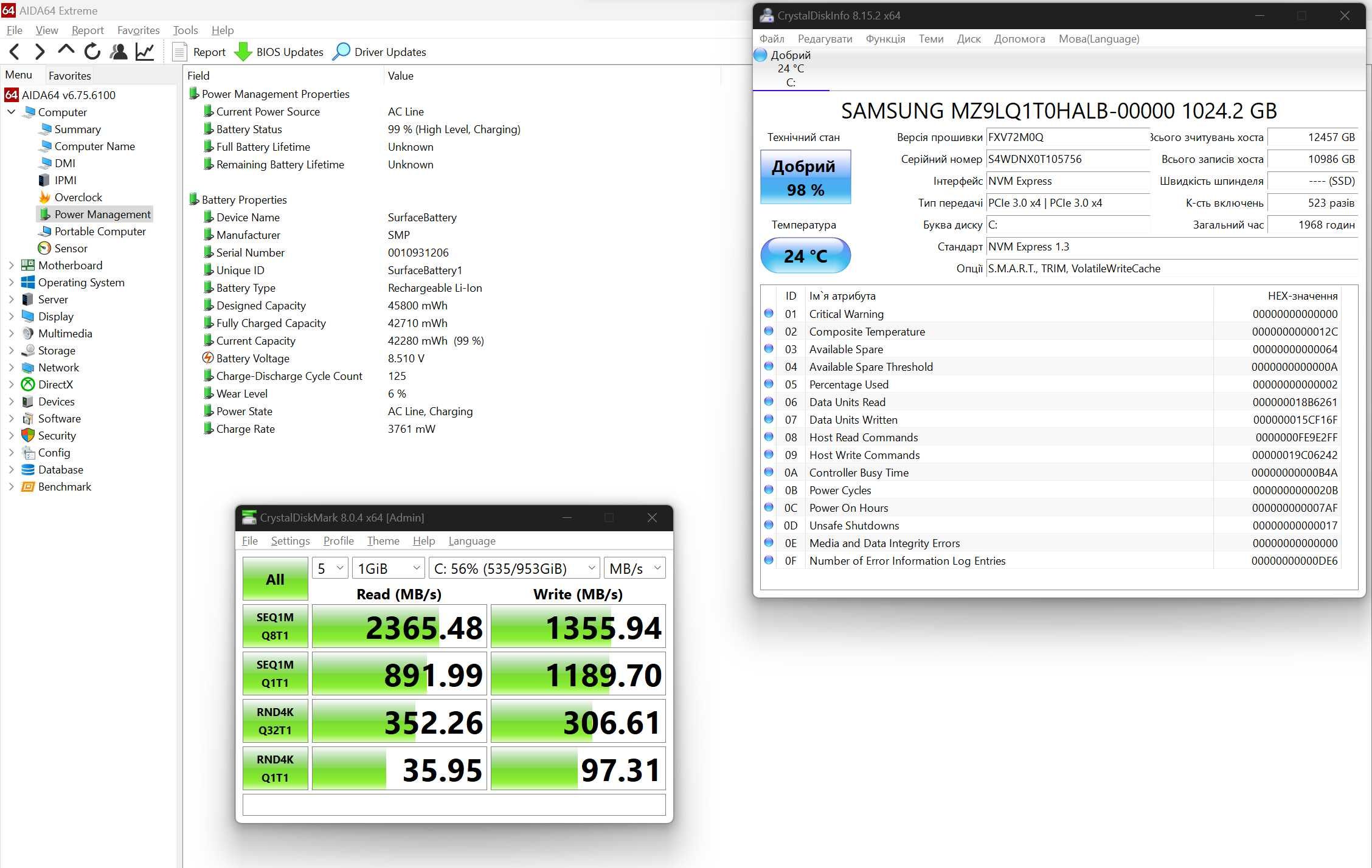
Task: Click the Critical Warning status circle
Action: [769, 314]
